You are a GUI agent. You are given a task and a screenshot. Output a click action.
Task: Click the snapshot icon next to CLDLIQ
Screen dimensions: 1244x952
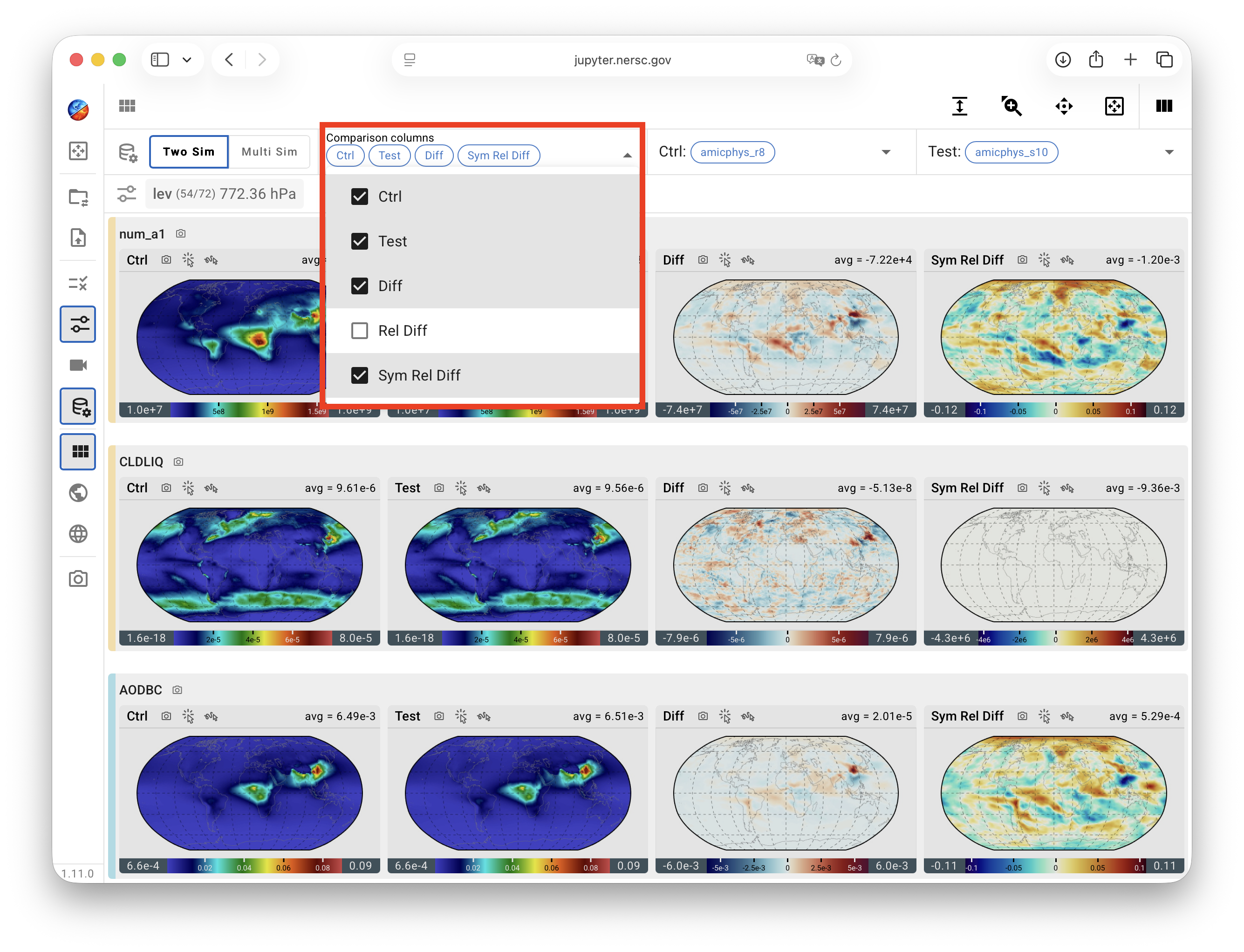coord(178,461)
